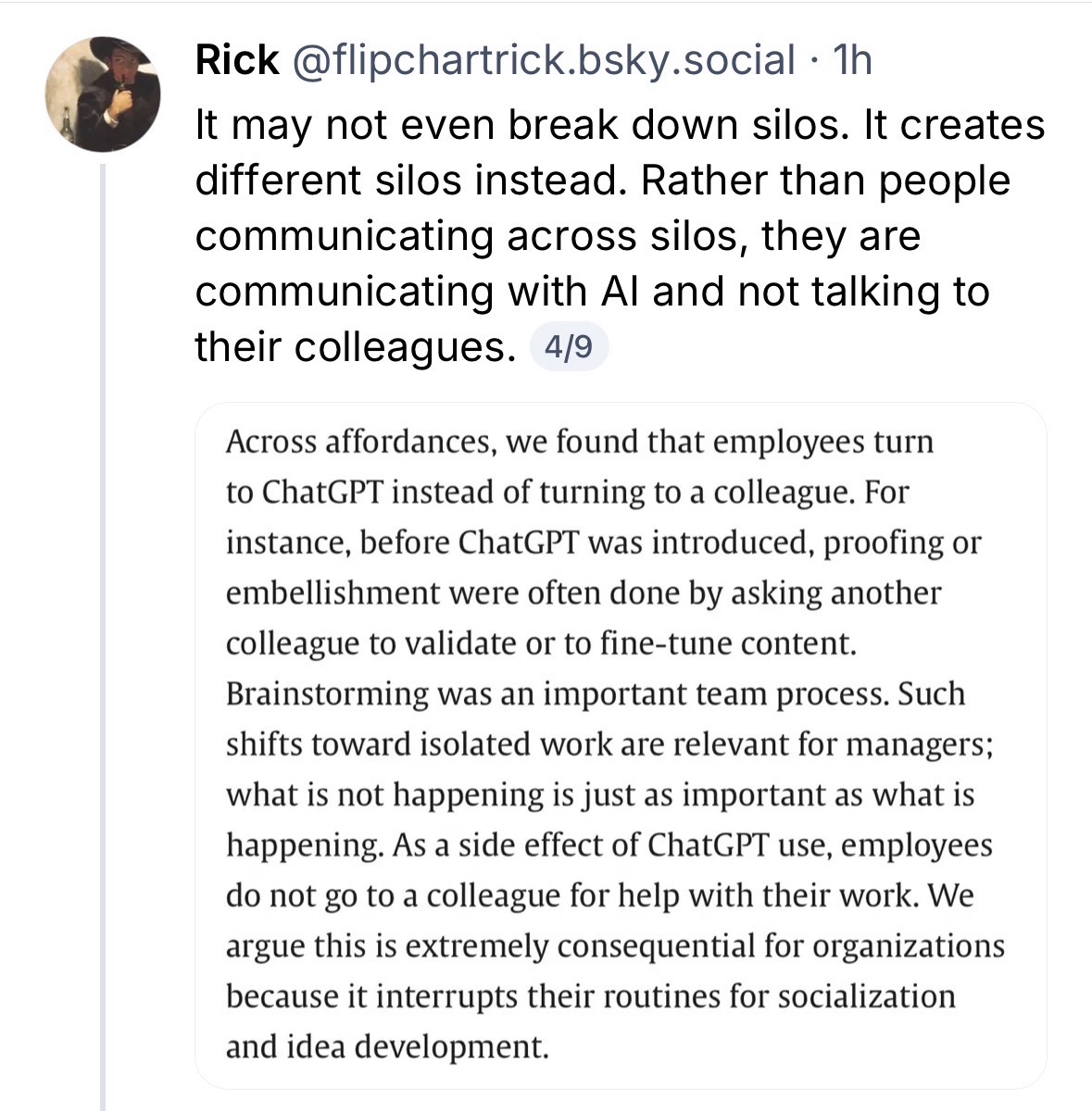Screen dimensions: 1092x1111
Task: Open the embedded article excerpt image
Action: [621, 745]
